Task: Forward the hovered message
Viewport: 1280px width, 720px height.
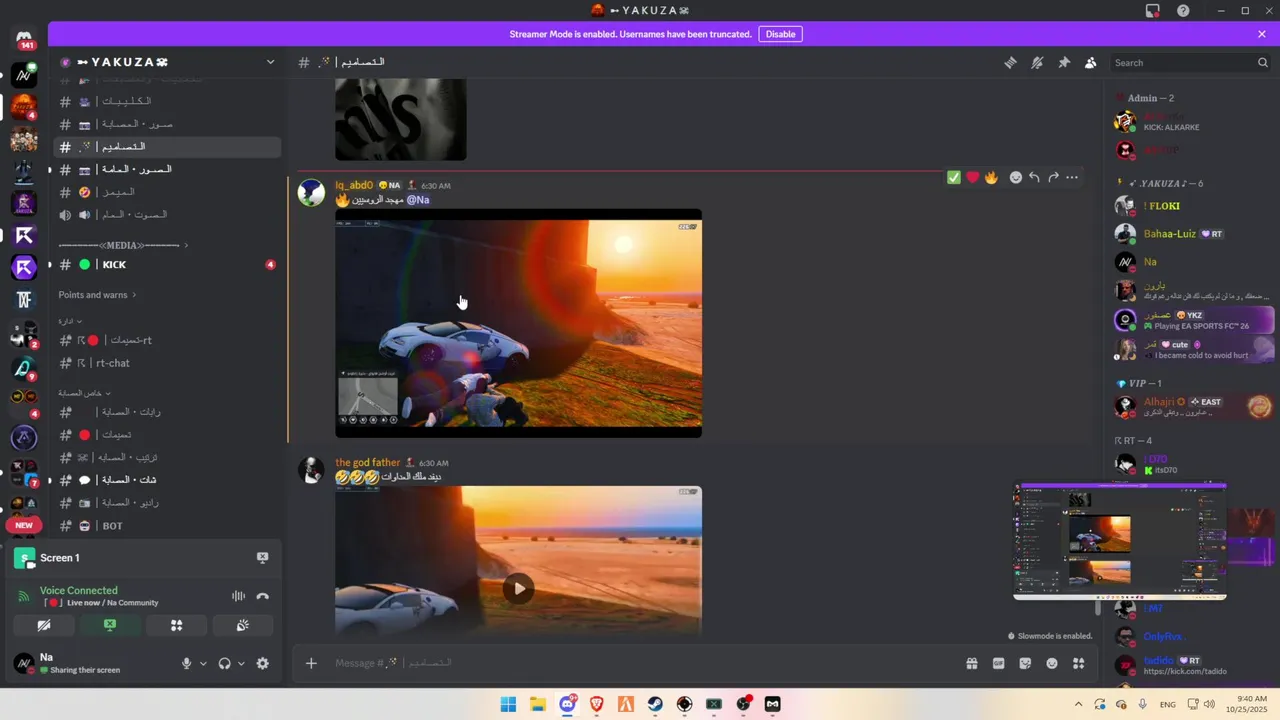Action: coord(1053,177)
